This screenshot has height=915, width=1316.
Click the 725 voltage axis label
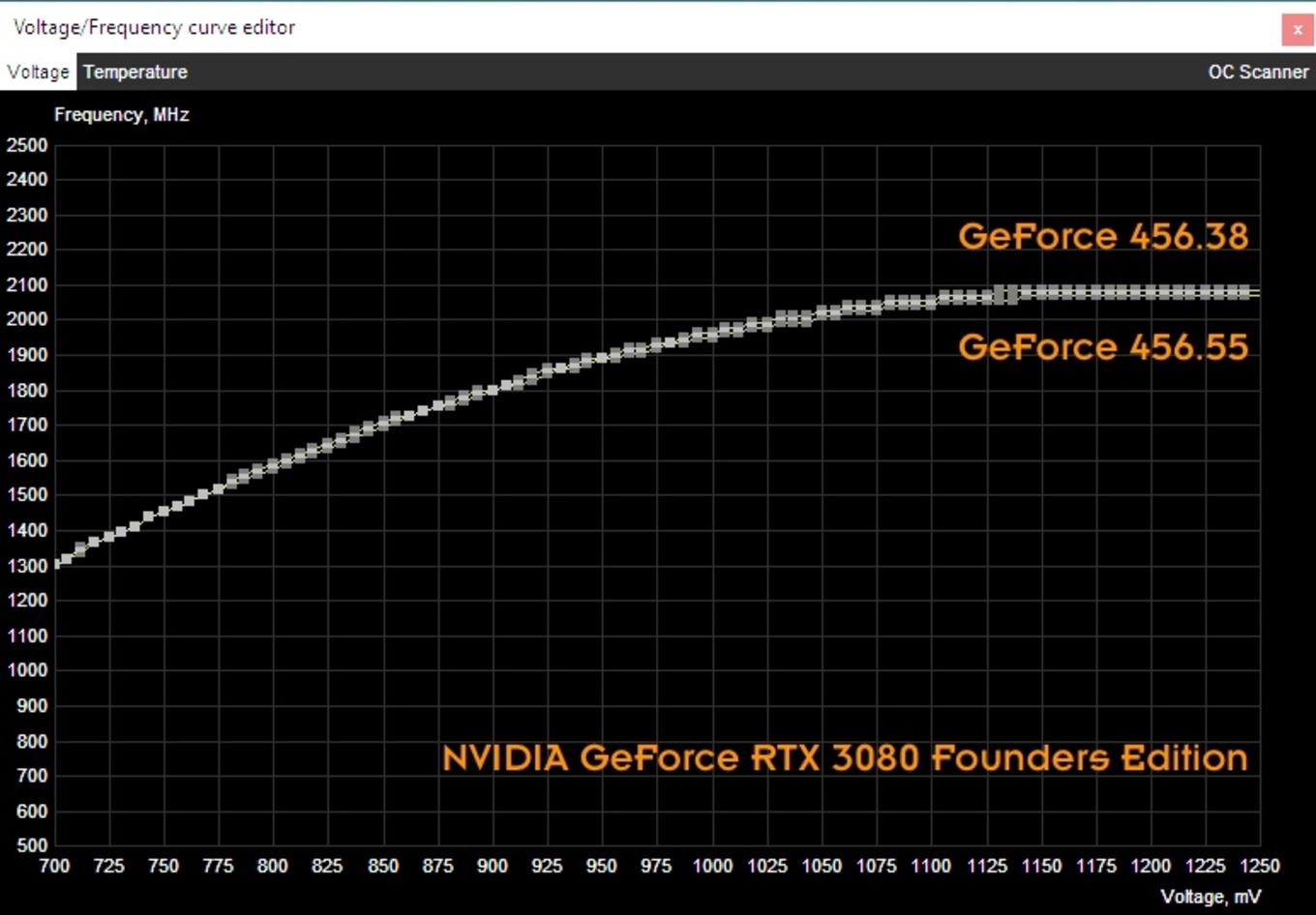(108, 866)
